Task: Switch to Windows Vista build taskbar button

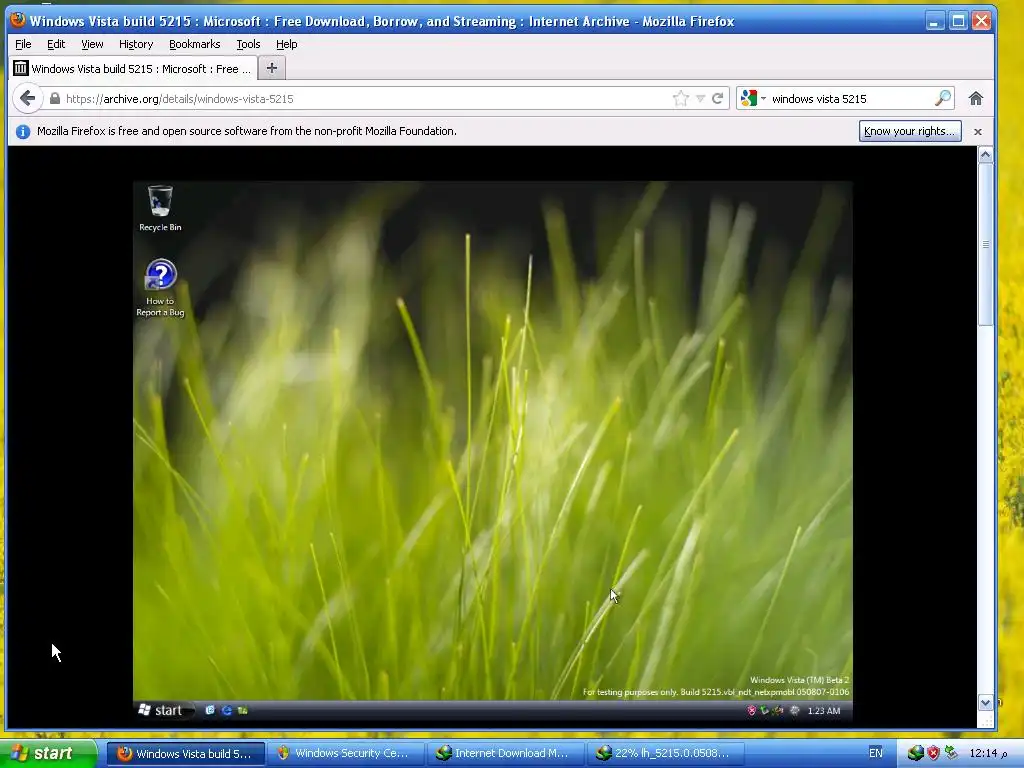Action: point(185,754)
